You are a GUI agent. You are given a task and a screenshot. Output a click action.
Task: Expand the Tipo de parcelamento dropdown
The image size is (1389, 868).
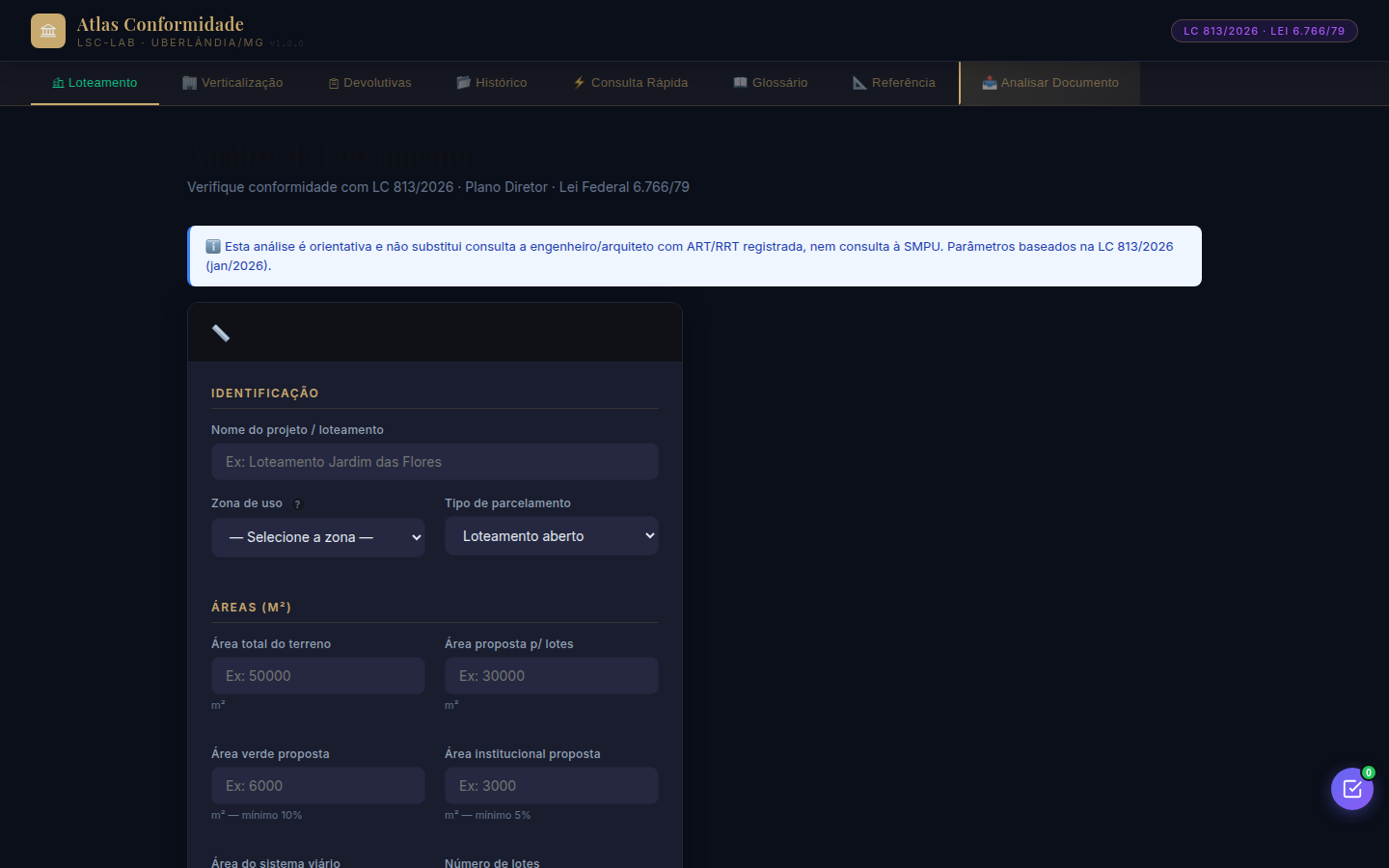(x=552, y=536)
